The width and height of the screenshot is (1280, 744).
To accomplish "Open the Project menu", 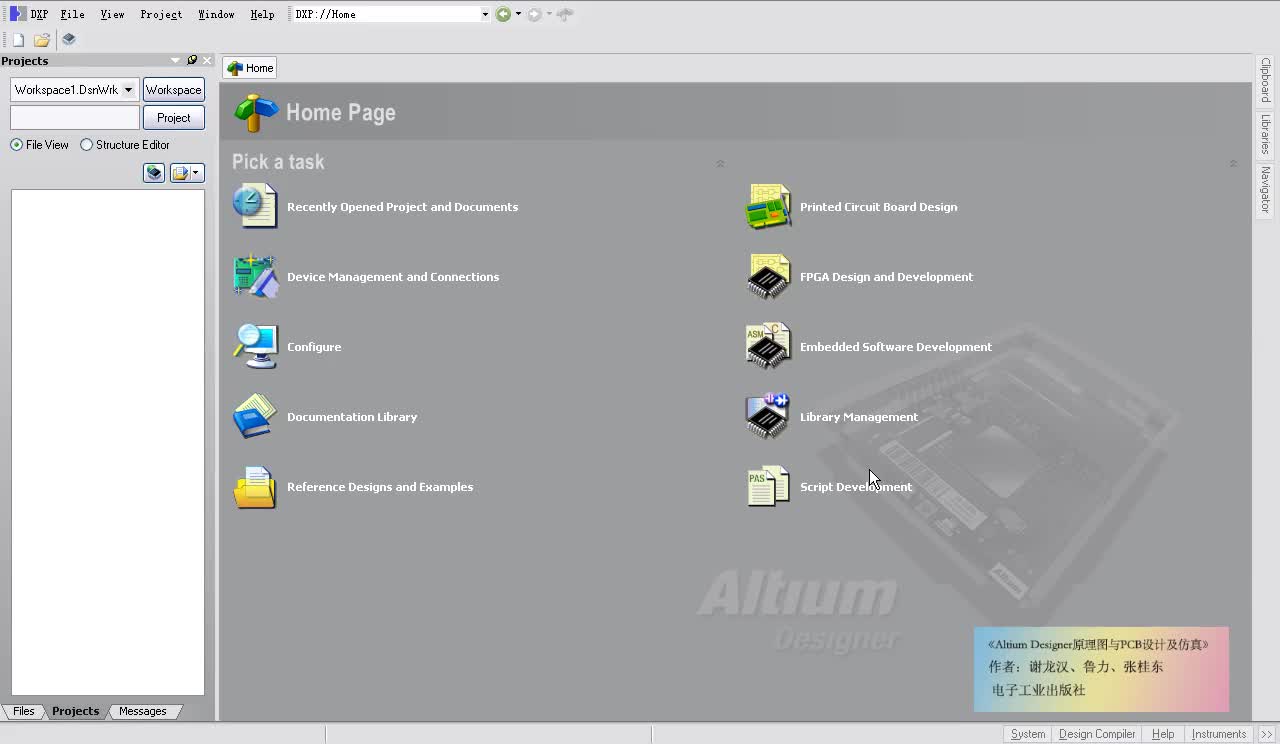I will [x=161, y=14].
